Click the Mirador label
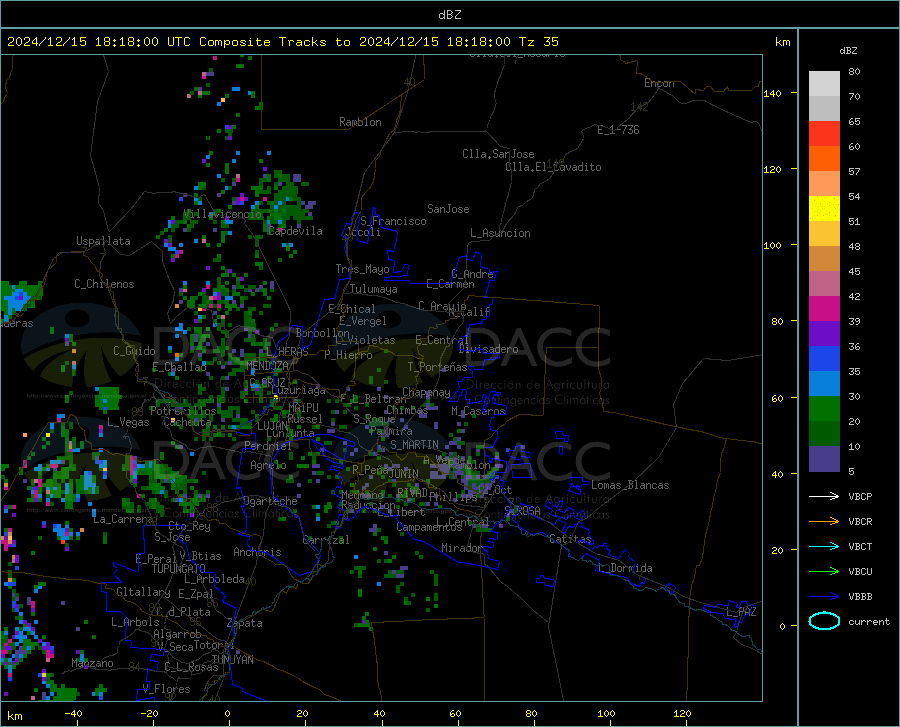This screenshot has width=900, height=727. [462, 548]
